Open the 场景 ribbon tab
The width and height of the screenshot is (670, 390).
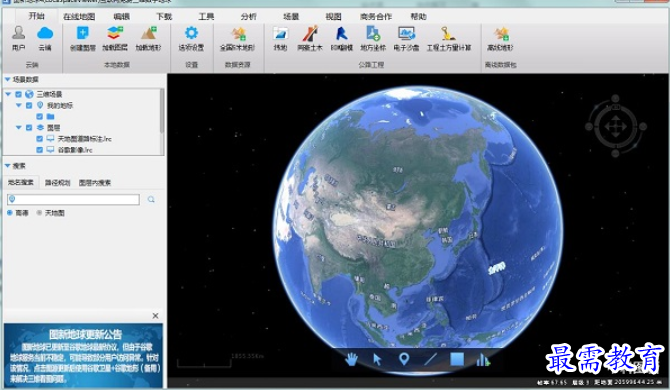pos(291,17)
